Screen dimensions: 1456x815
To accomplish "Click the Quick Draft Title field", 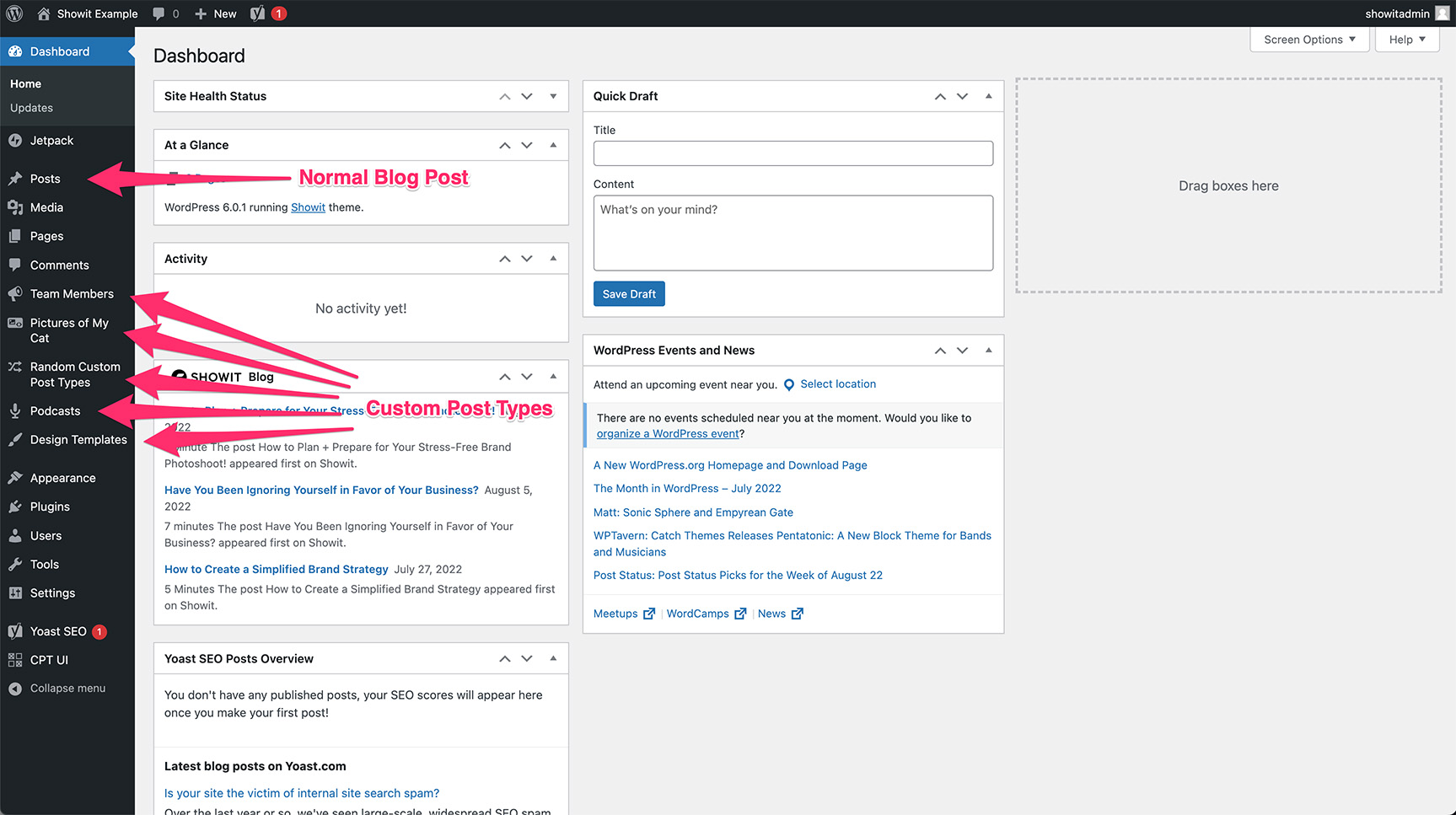I will [792, 153].
